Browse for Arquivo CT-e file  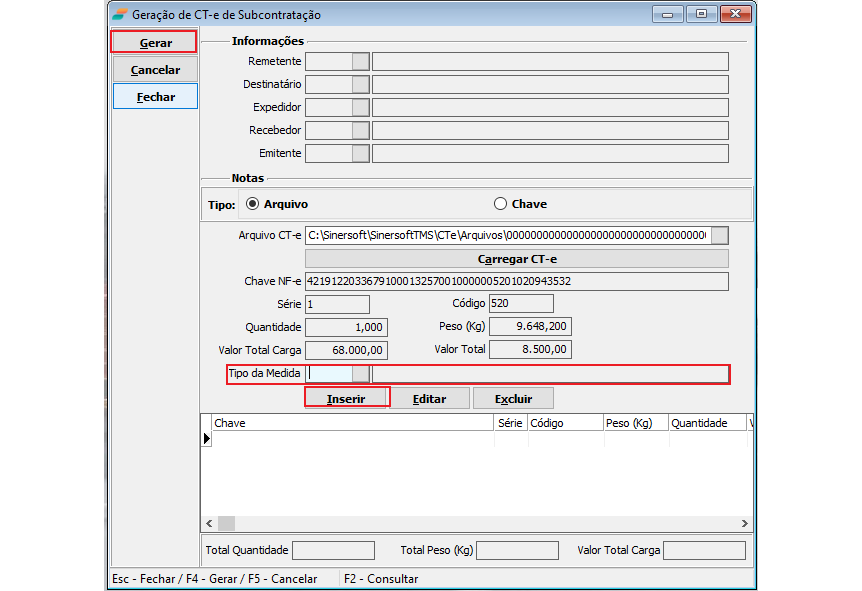point(719,236)
